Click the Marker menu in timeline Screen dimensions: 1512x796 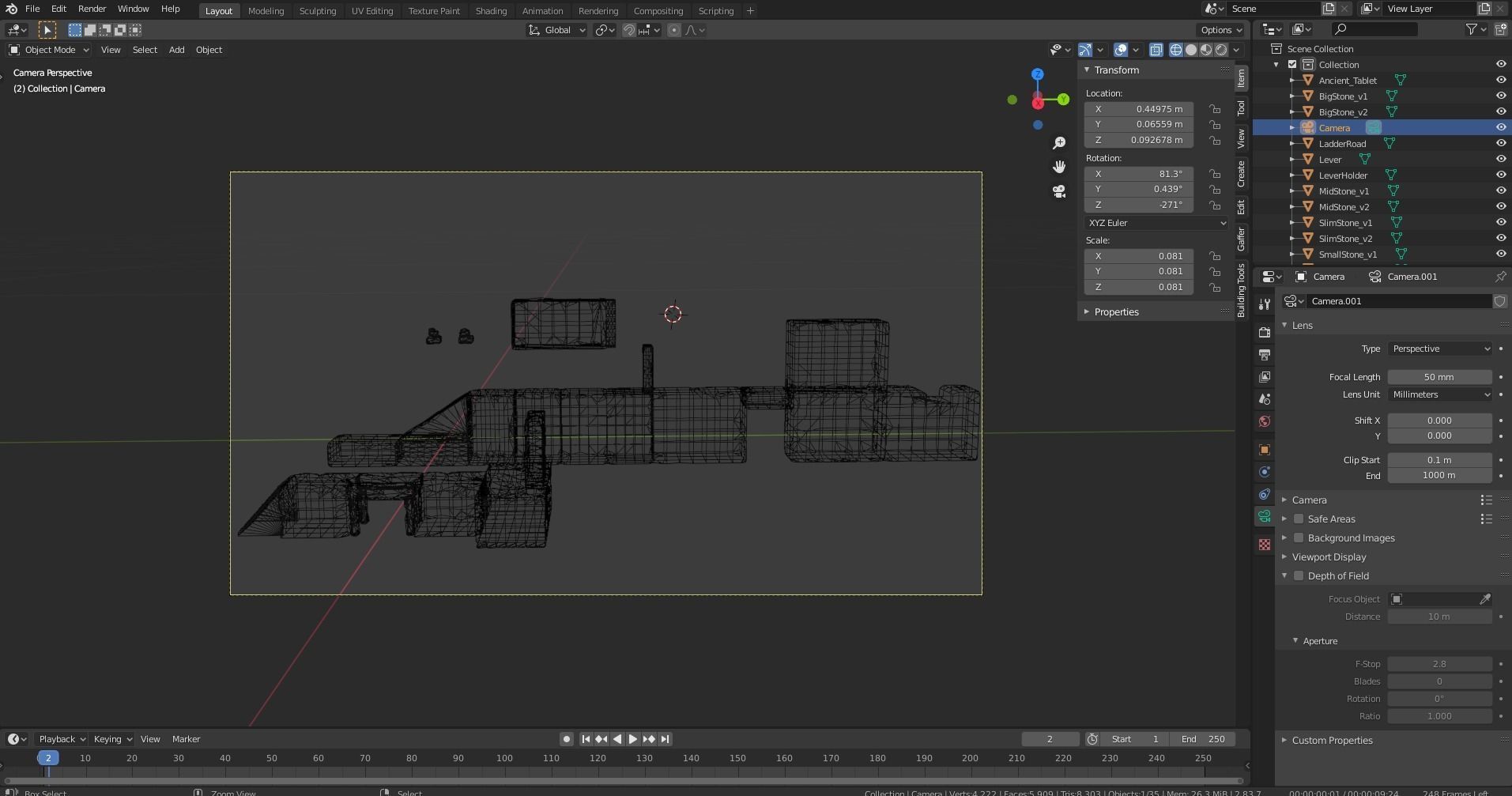(186, 739)
